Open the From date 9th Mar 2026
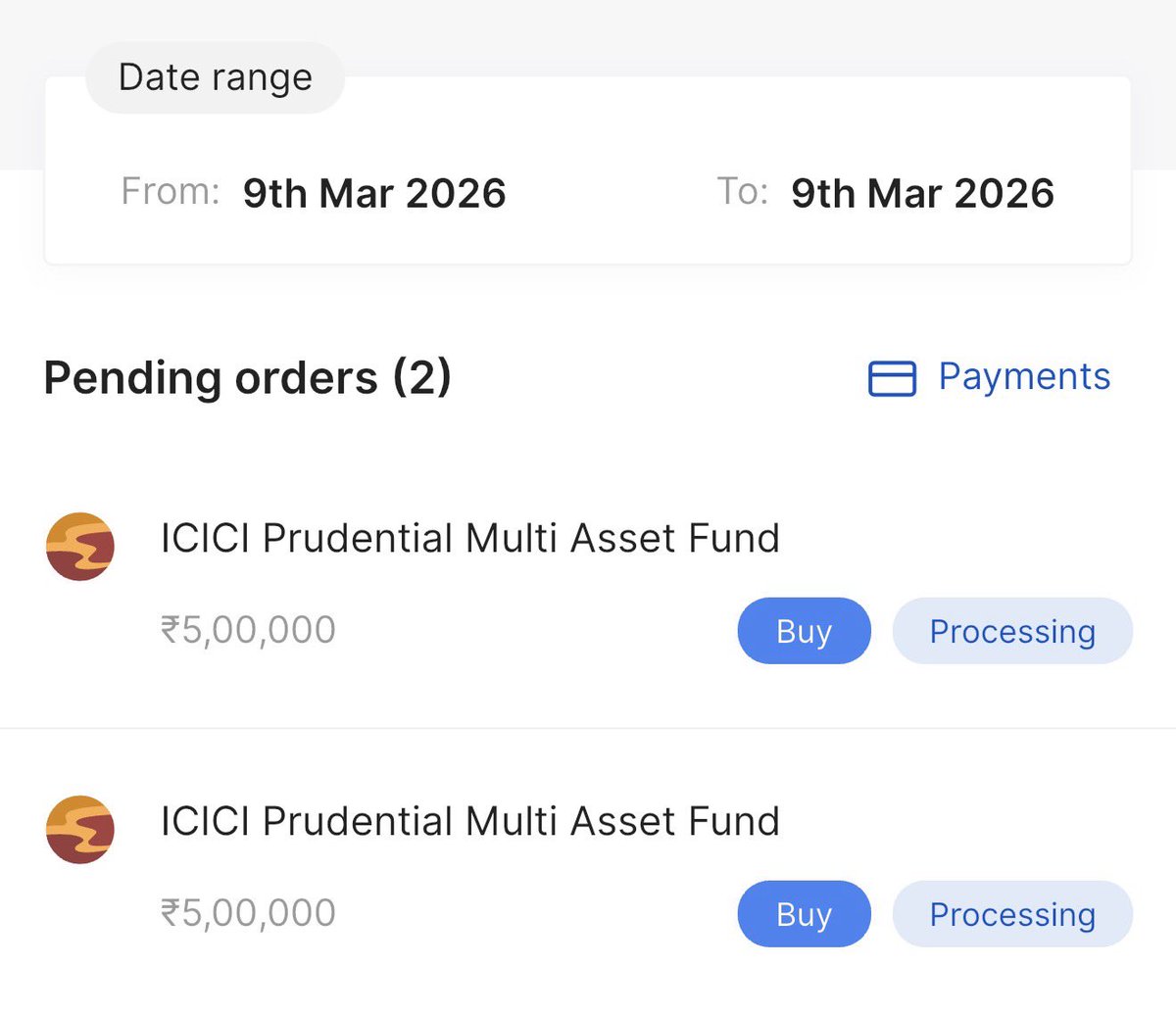This screenshot has height=1014, width=1176. (374, 193)
